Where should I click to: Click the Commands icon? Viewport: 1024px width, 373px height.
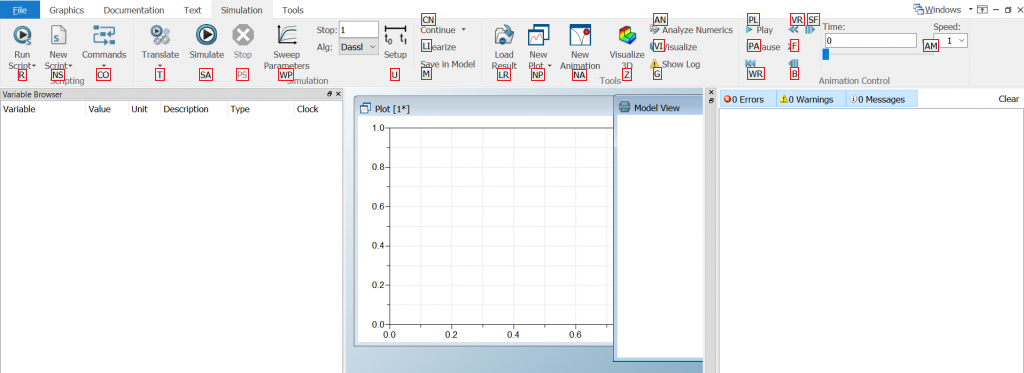coord(104,35)
